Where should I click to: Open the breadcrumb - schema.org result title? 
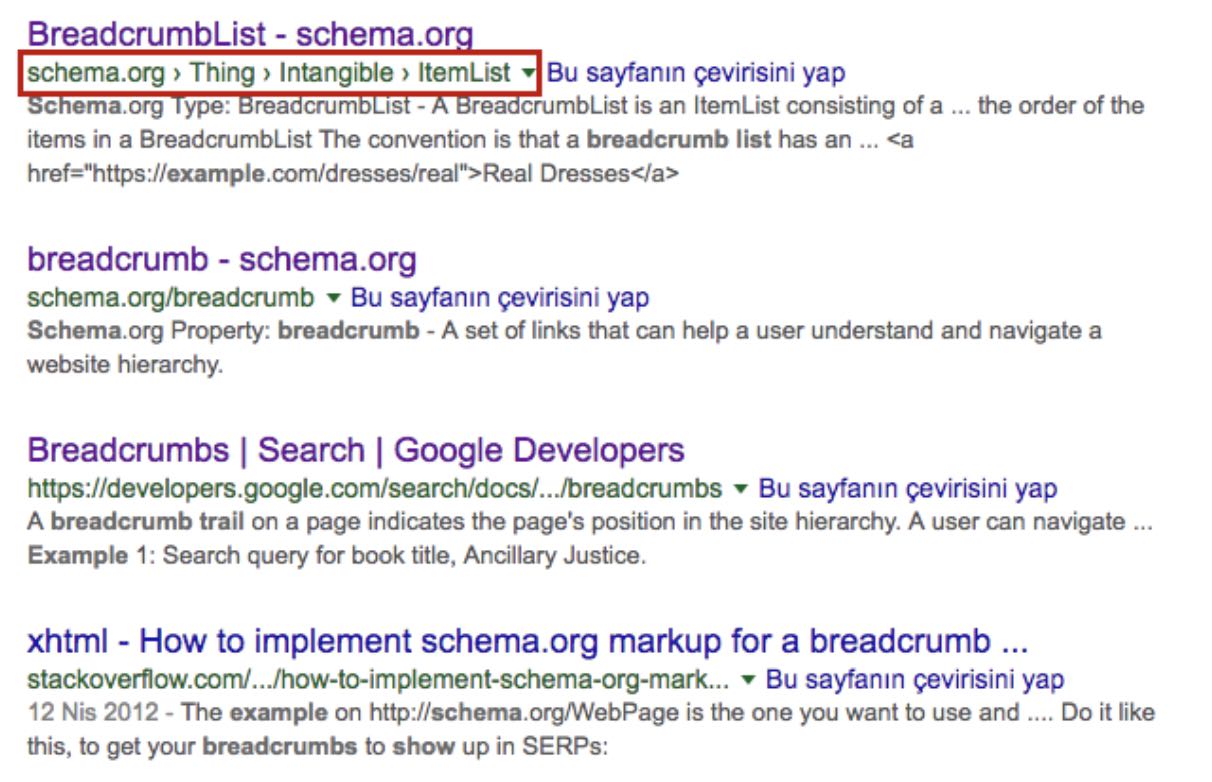coord(222,260)
